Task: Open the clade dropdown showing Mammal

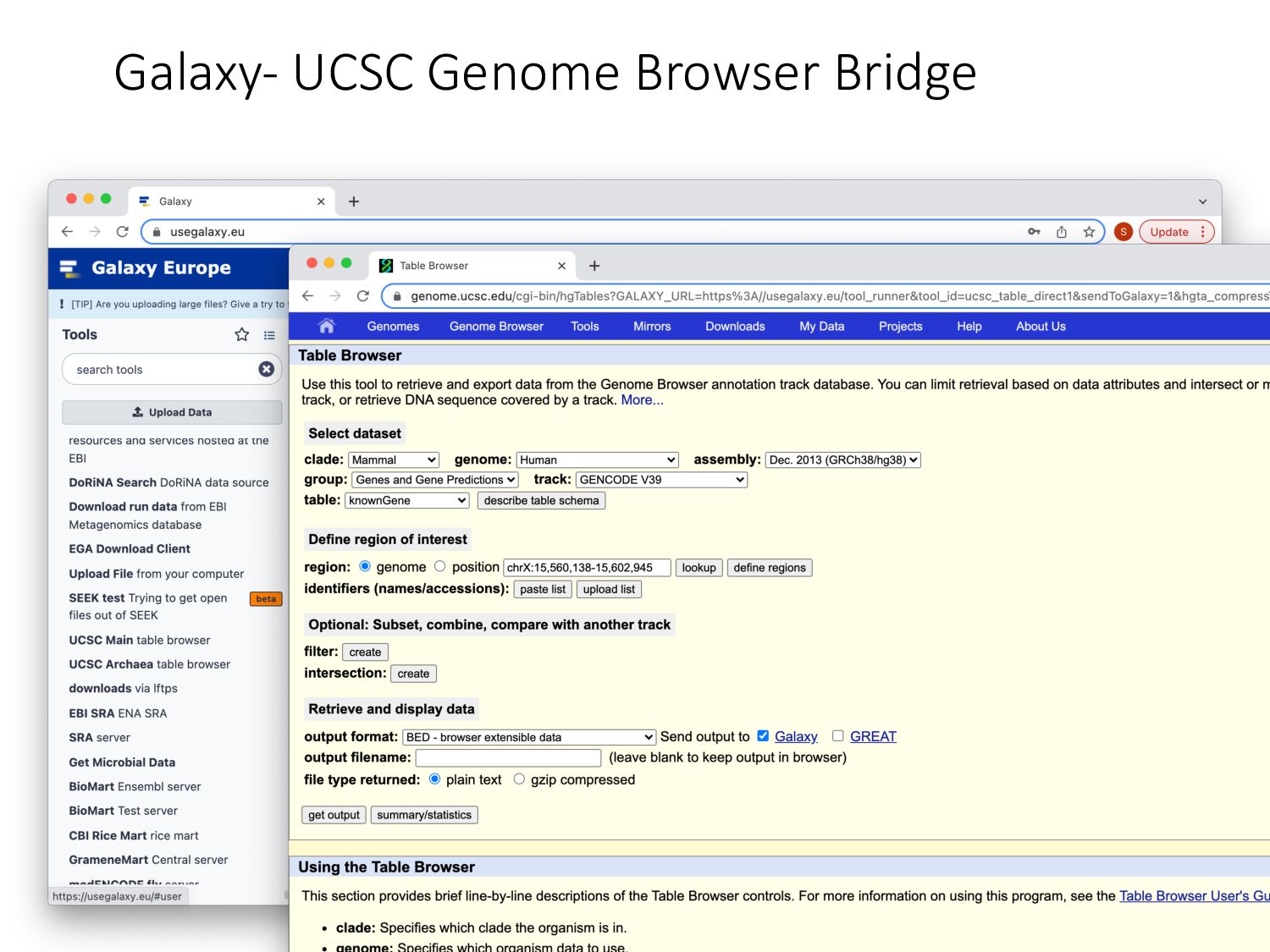Action: (x=394, y=459)
